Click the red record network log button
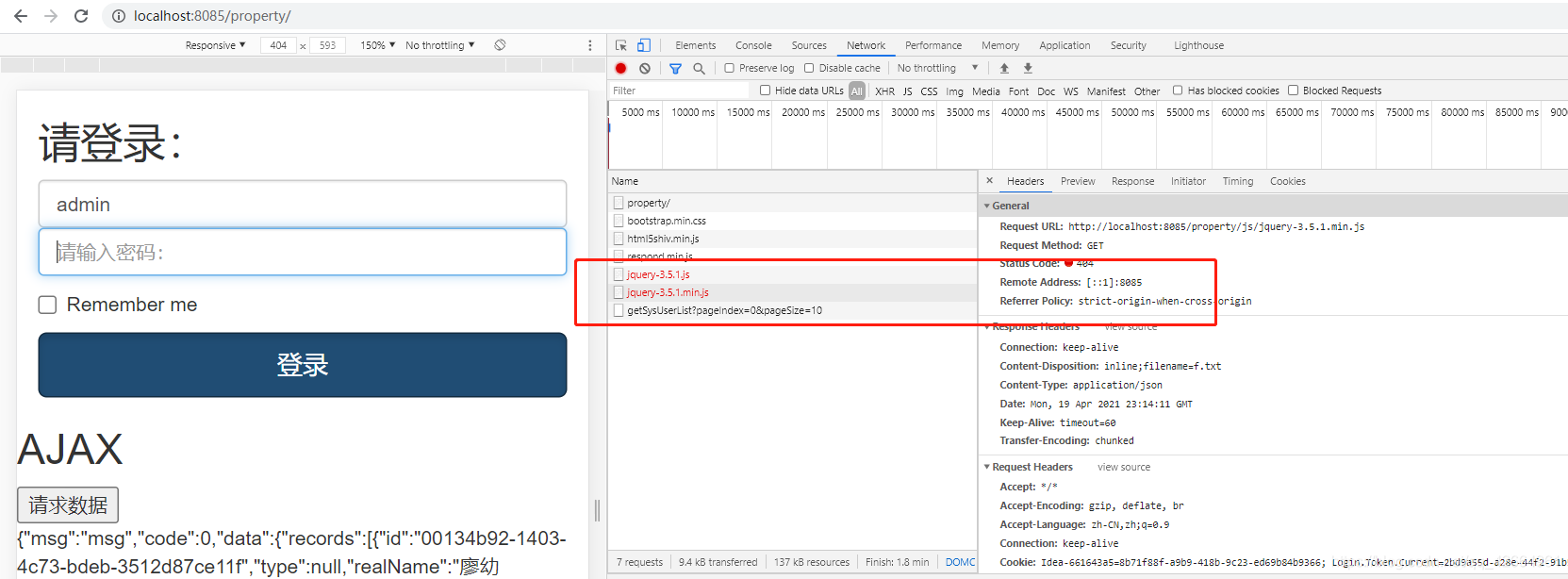The width and height of the screenshot is (1568, 579). [x=620, y=68]
